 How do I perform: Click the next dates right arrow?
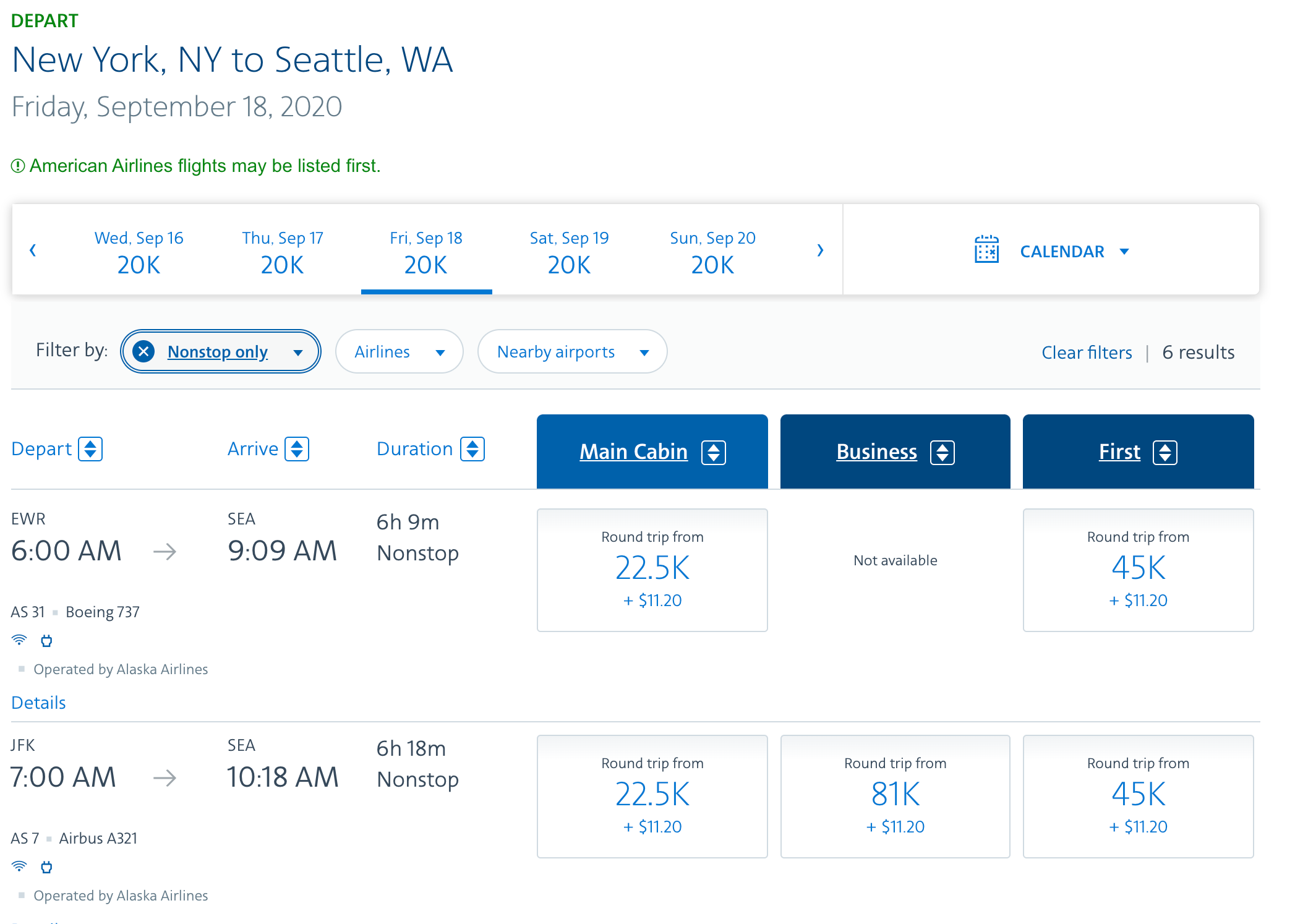[820, 250]
